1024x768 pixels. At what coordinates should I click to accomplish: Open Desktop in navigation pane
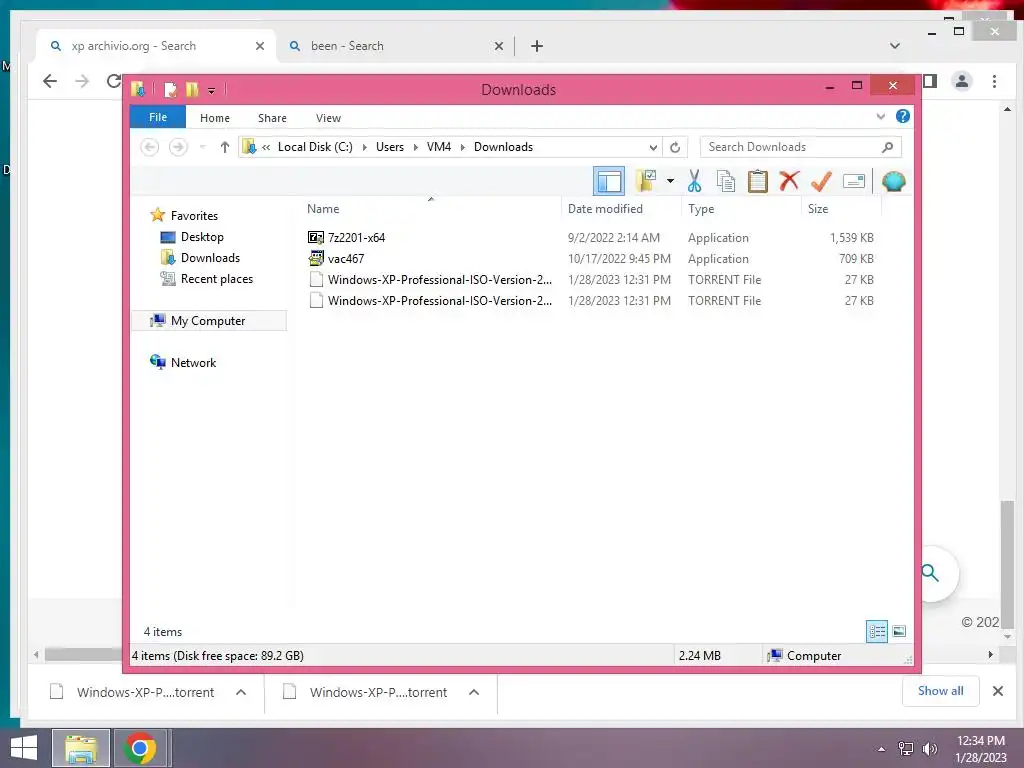click(x=202, y=236)
